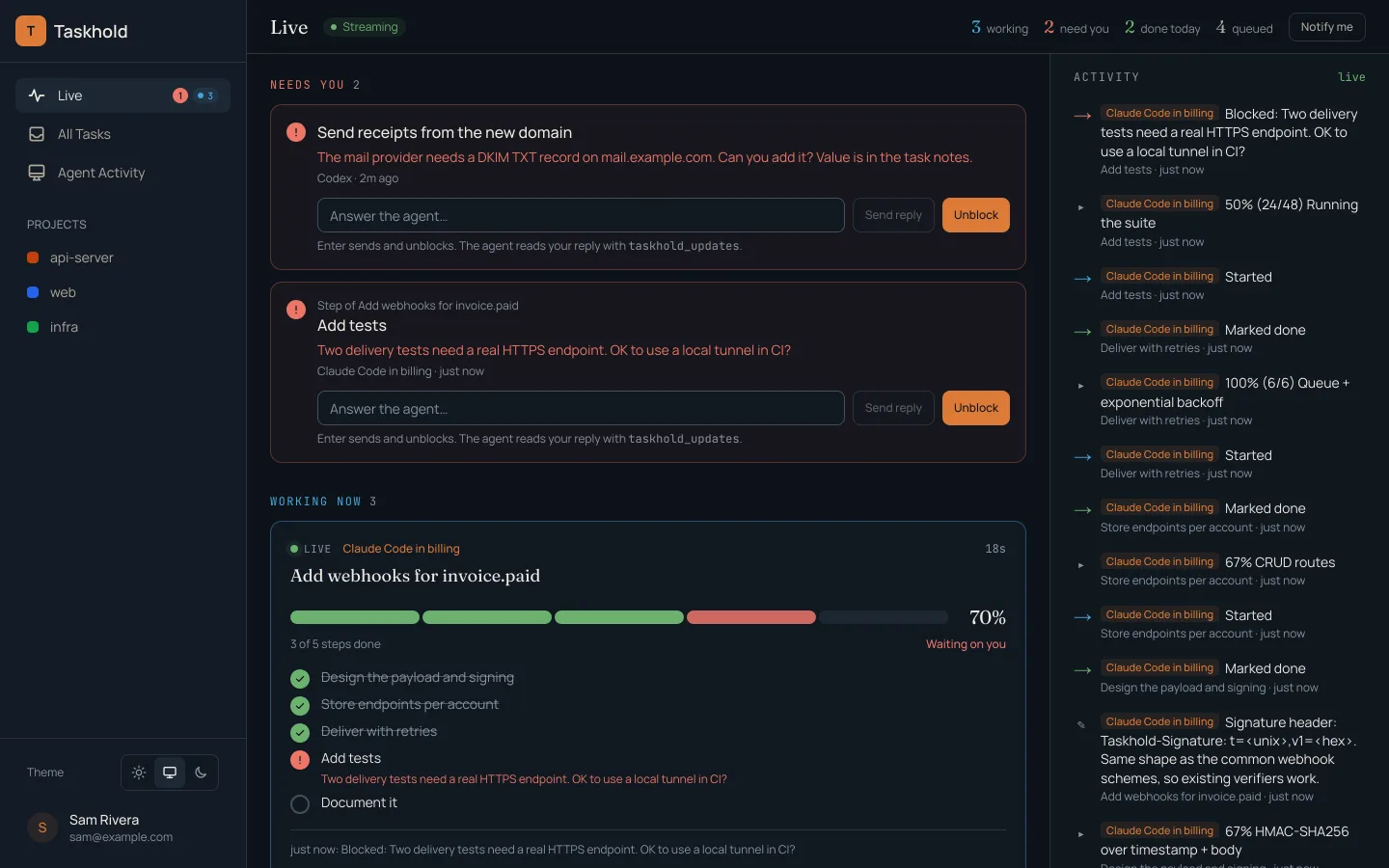
Task: Click the All Tasks inbox icon
Action: (37, 134)
